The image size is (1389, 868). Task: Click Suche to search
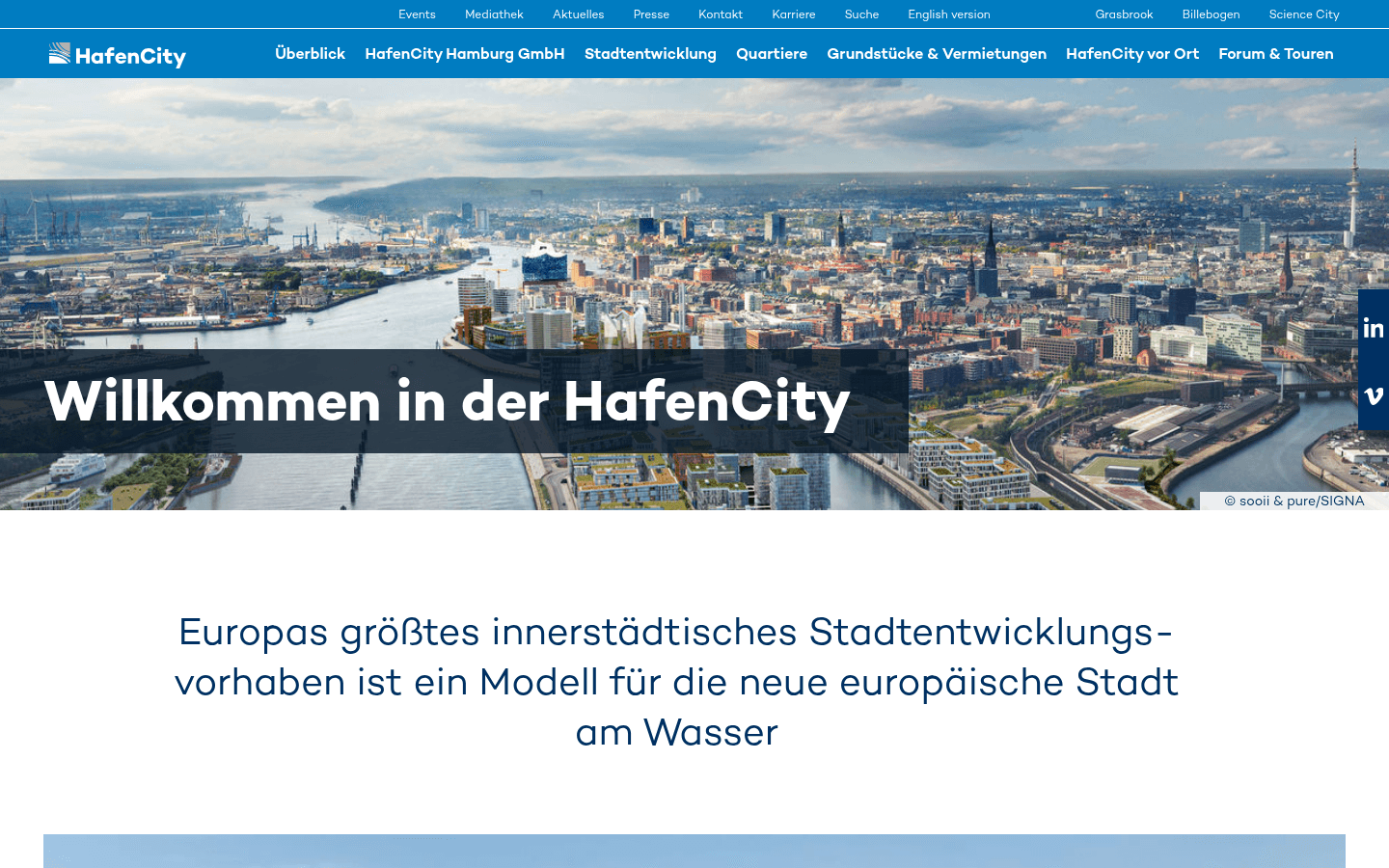click(861, 14)
